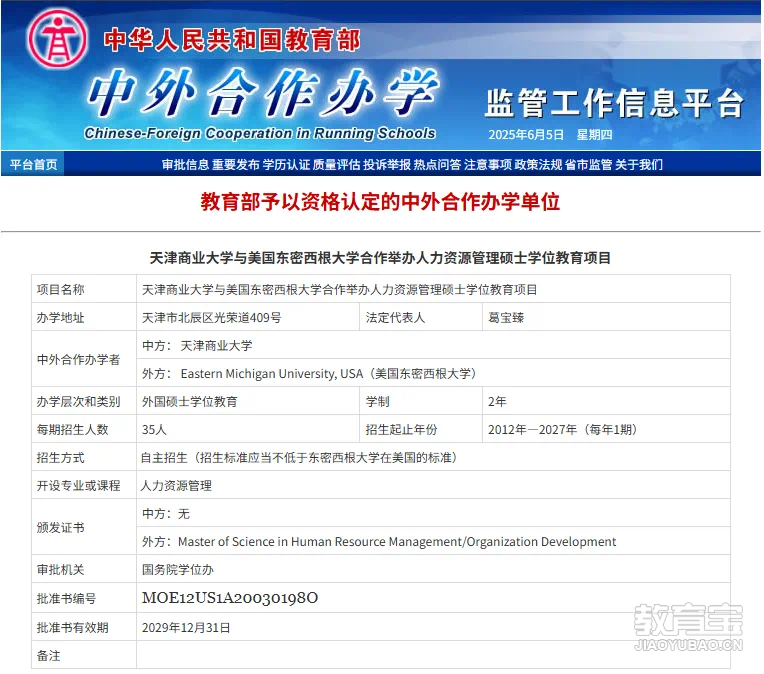The height and width of the screenshot is (674, 764).
Task: Click the value 2012年—2027年（每年1期）
Action: coord(563,429)
